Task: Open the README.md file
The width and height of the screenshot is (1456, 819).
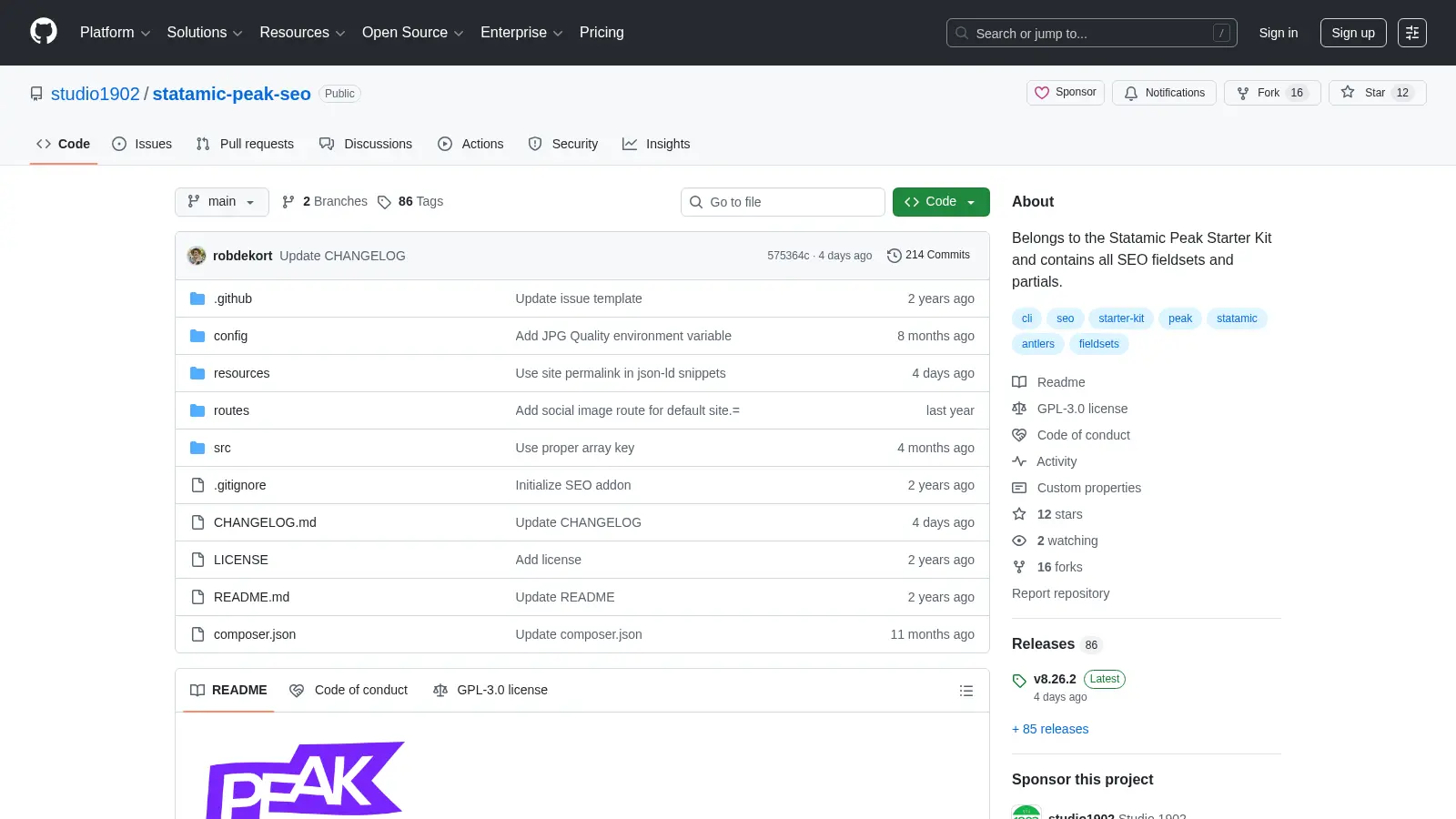Action: [251, 597]
